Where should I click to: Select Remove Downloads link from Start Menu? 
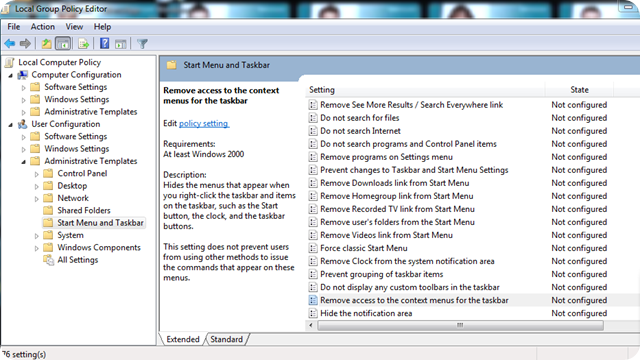(395, 183)
